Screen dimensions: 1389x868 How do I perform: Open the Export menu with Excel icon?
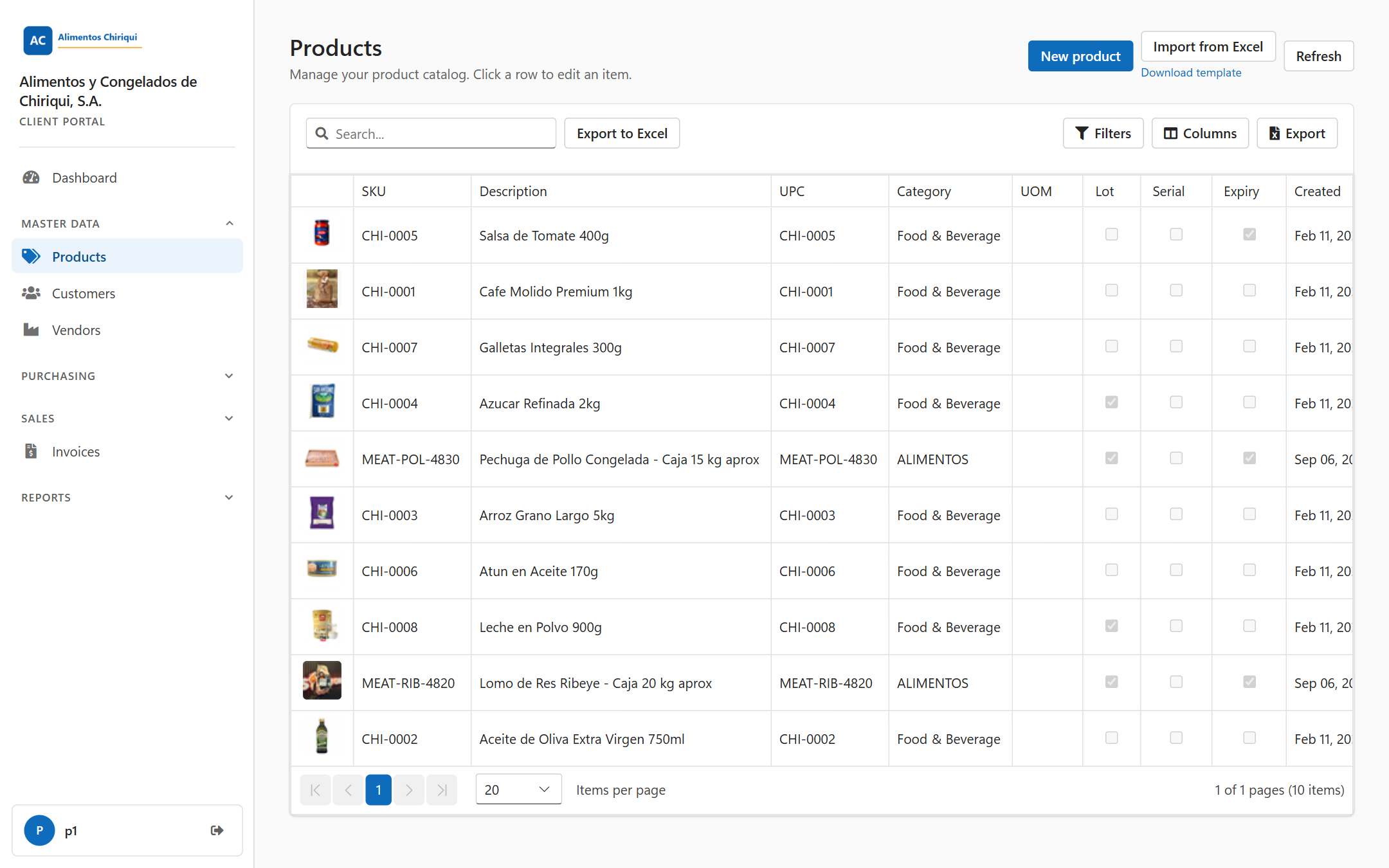point(1297,133)
